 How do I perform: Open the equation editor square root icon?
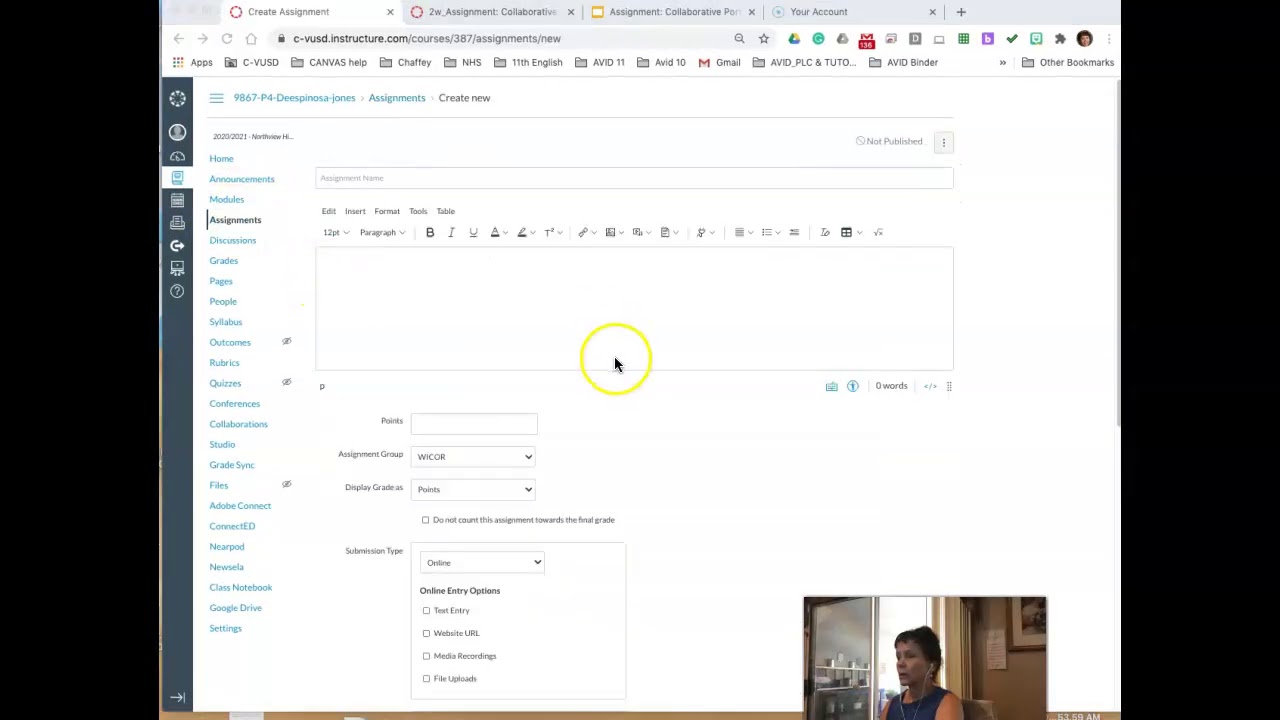[878, 232]
